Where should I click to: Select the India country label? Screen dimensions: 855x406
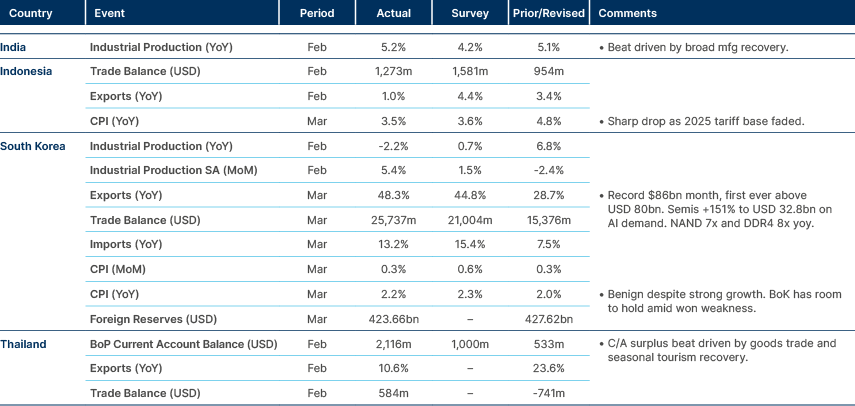tap(13, 47)
